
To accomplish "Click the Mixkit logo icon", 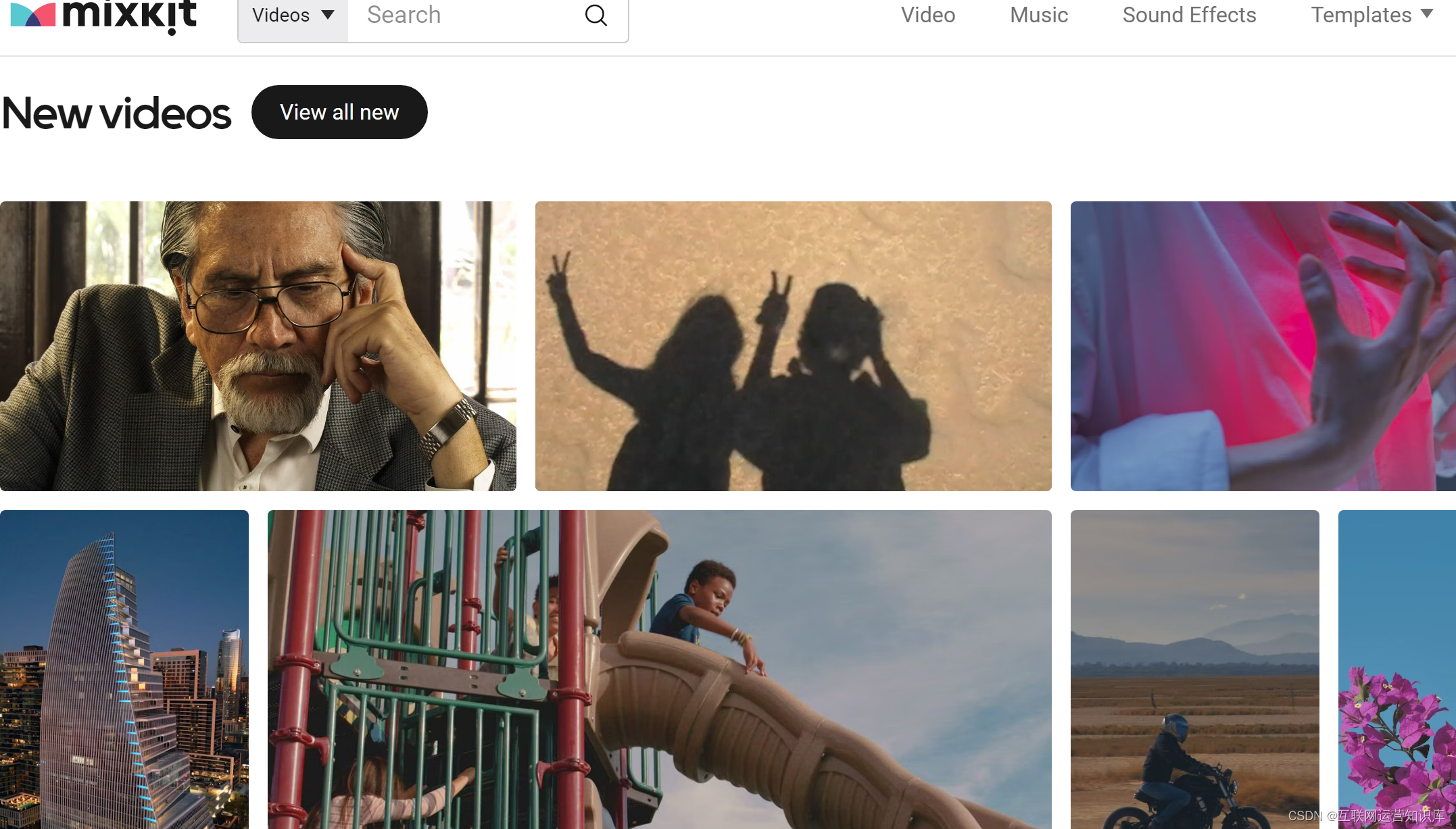I will click(32, 15).
